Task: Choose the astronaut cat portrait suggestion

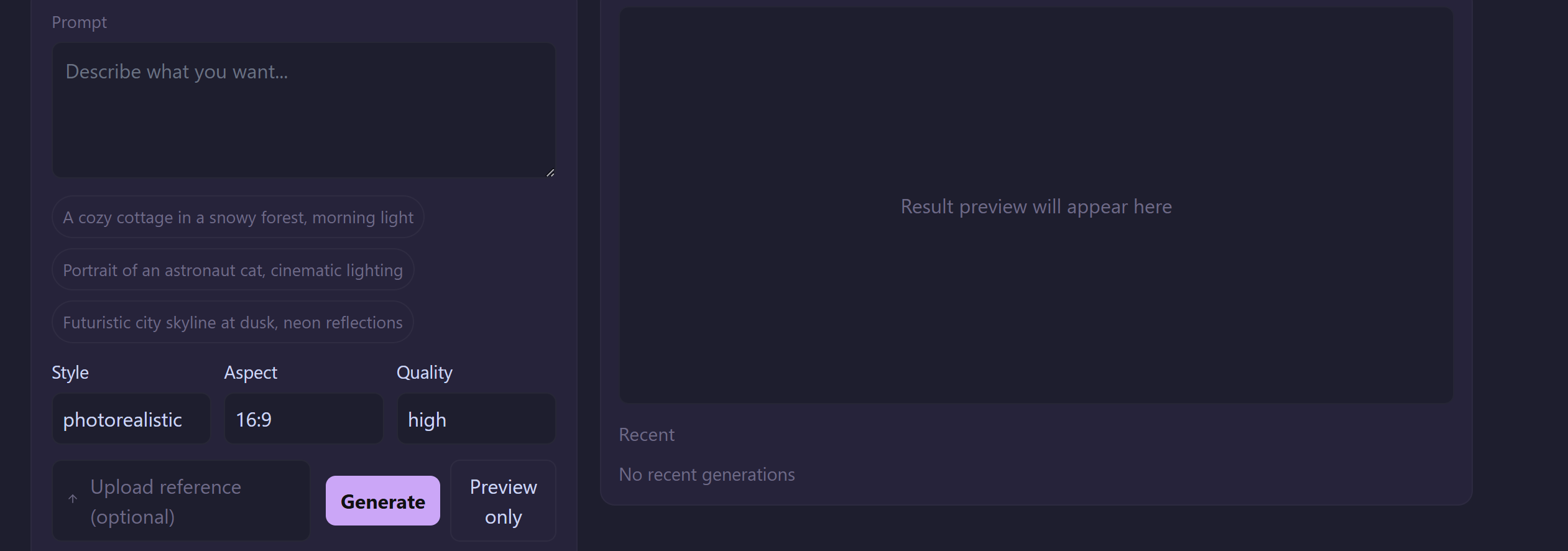Action: 233,270
